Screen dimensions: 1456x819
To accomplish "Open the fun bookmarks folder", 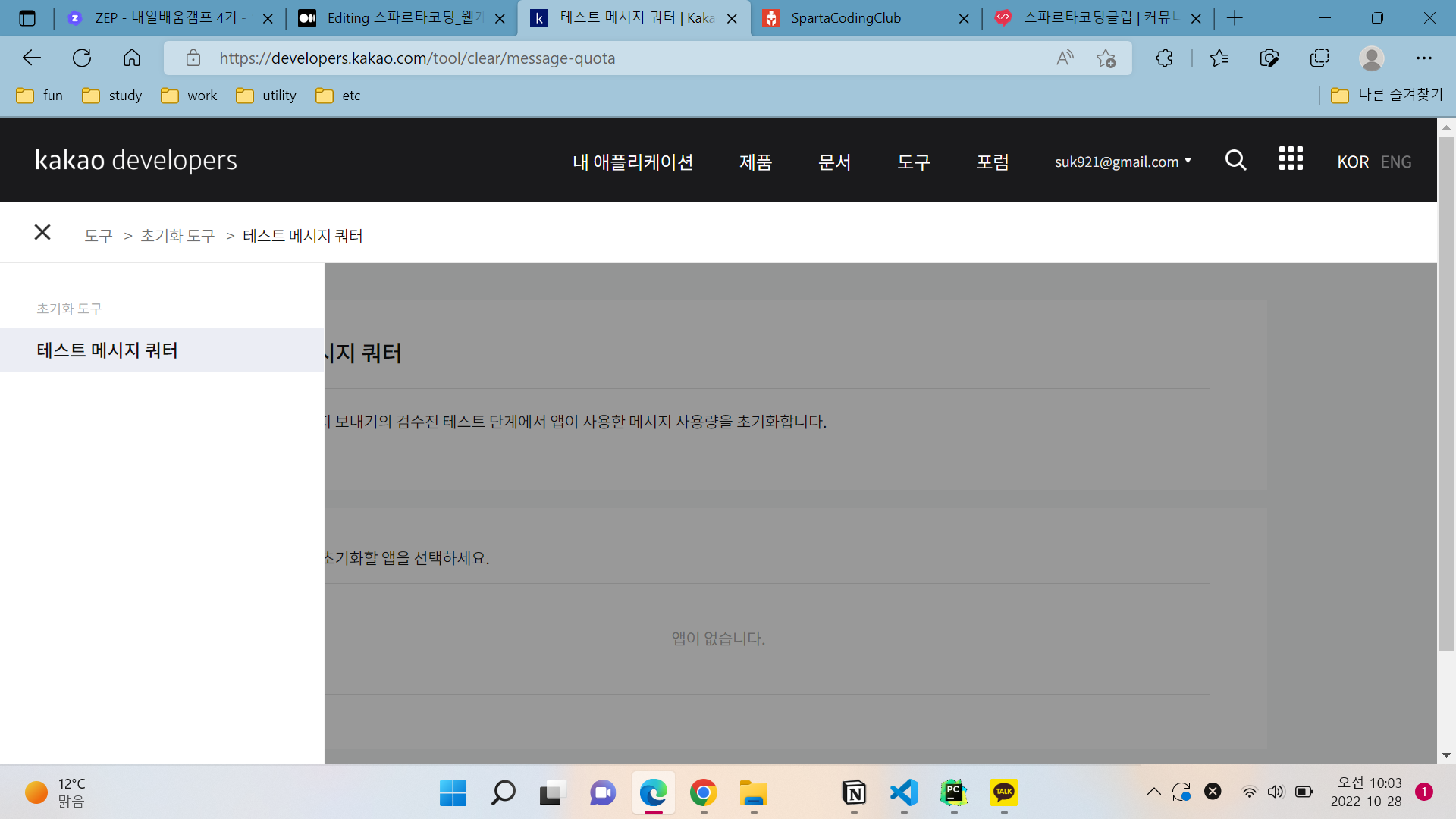I will click(39, 96).
